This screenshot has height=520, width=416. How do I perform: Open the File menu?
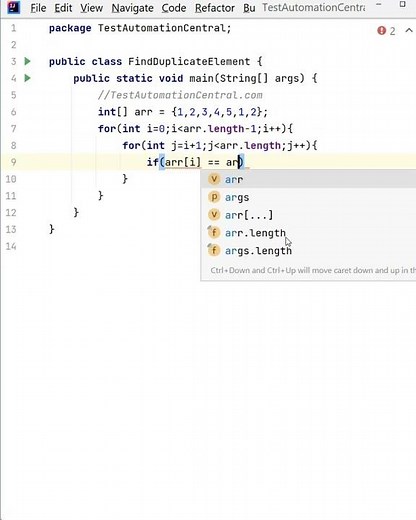(x=38, y=8)
